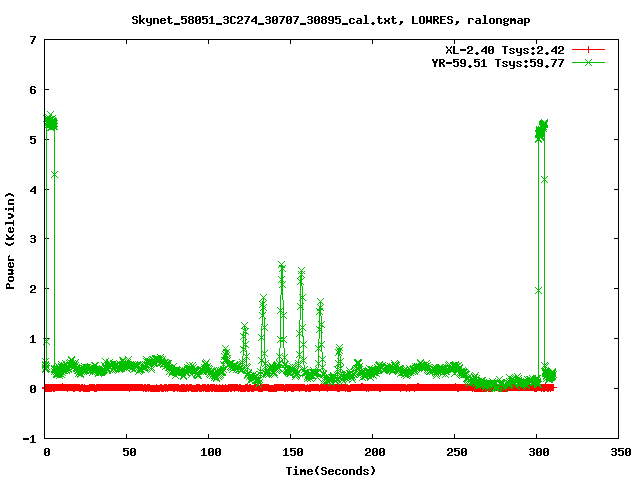Click the y-axis tick label 5
The height and width of the screenshot is (480, 640).
[33, 140]
